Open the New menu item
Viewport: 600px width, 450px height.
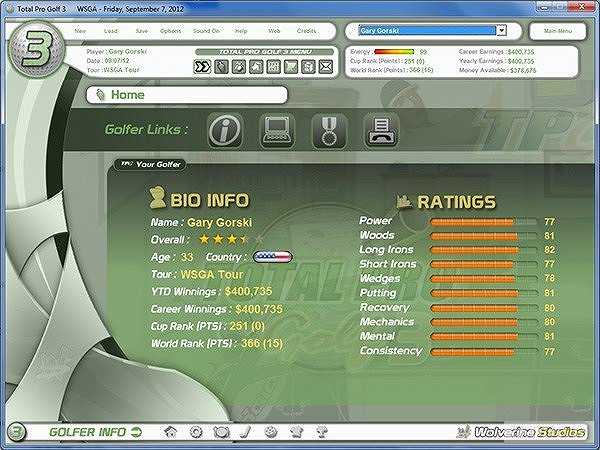(80, 31)
